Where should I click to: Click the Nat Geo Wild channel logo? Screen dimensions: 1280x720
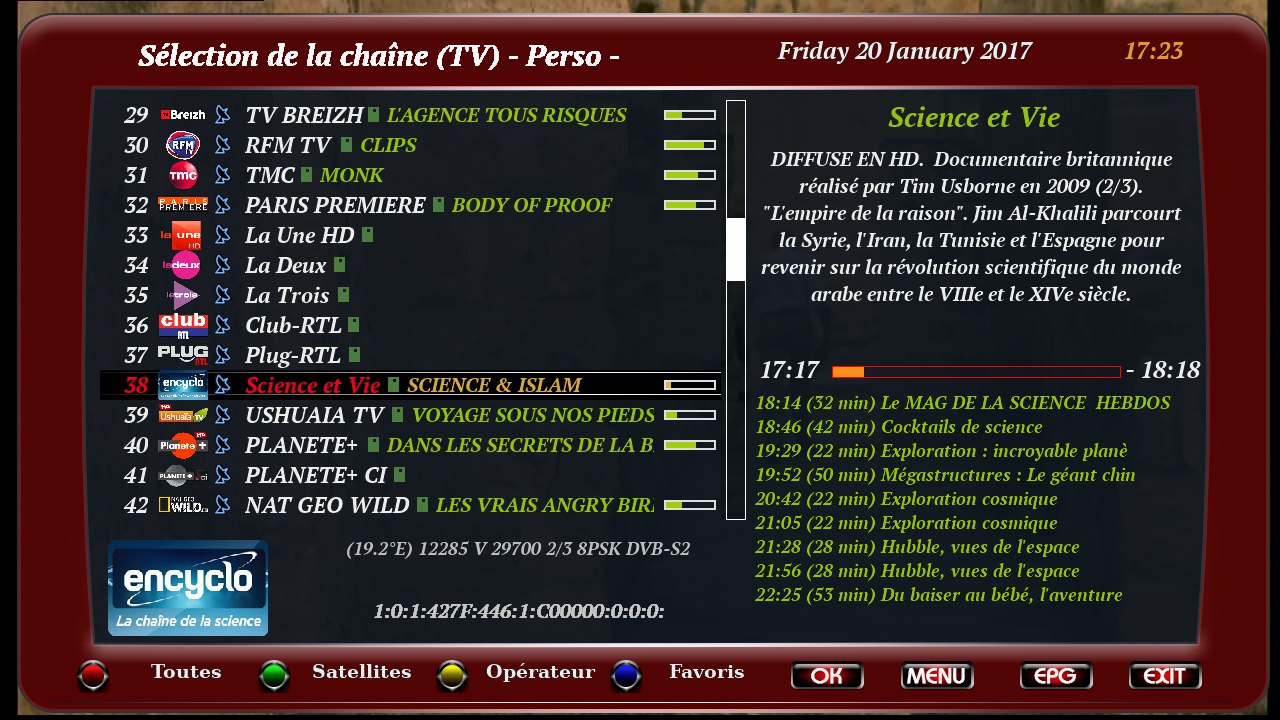pyautogui.click(x=183, y=505)
